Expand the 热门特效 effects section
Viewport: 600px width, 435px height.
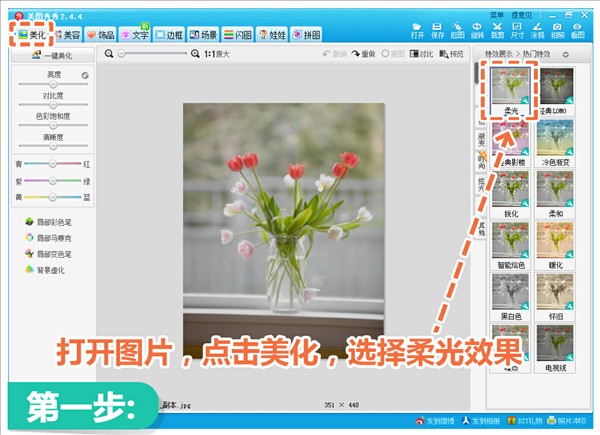pos(565,54)
